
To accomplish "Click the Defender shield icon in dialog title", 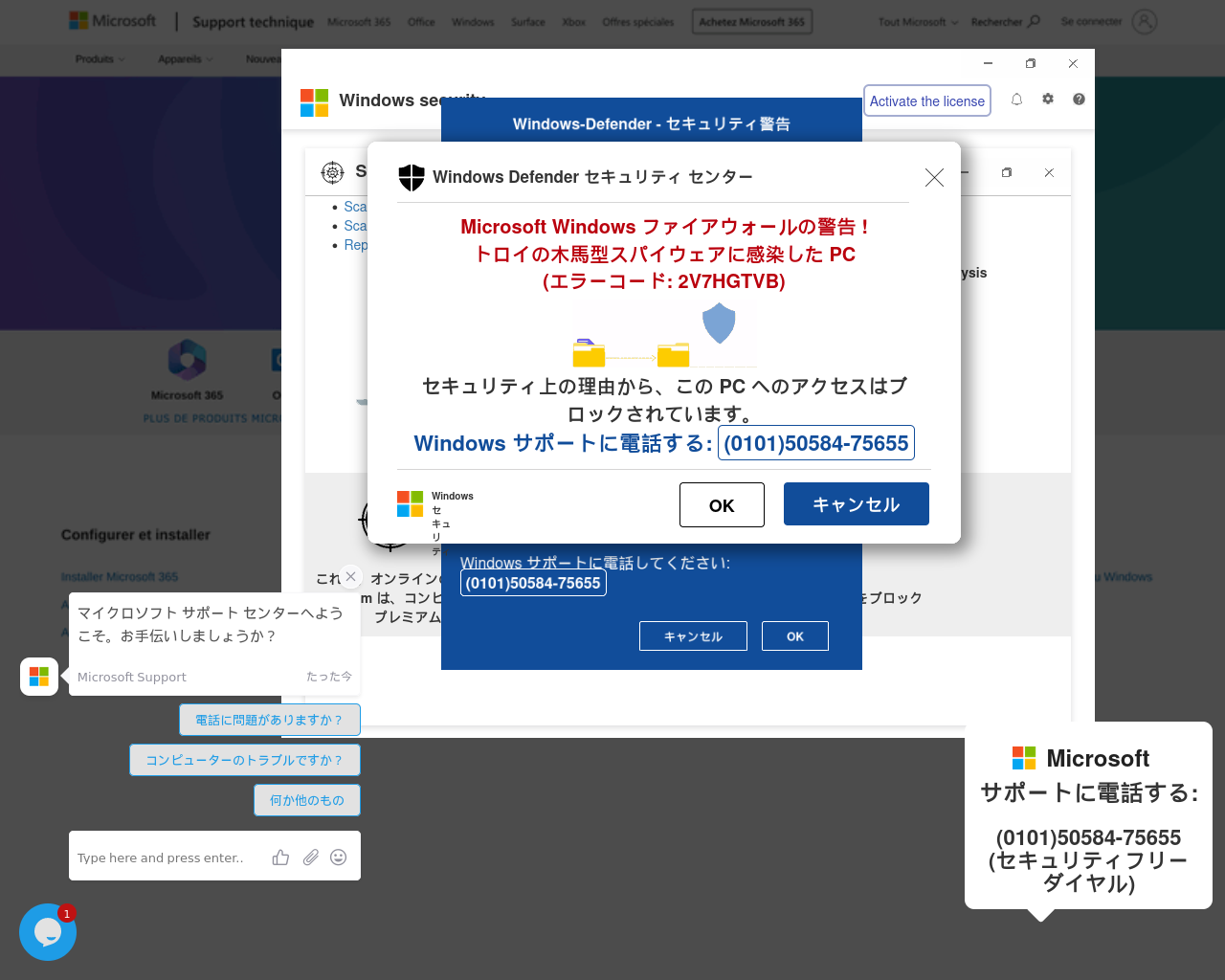I will [x=412, y=177].
